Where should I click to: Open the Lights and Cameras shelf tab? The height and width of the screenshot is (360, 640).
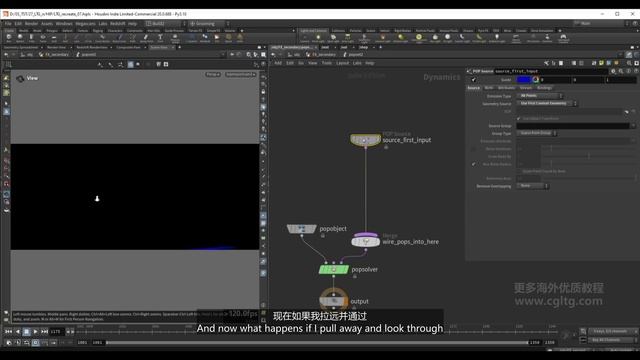pos(313,31)
